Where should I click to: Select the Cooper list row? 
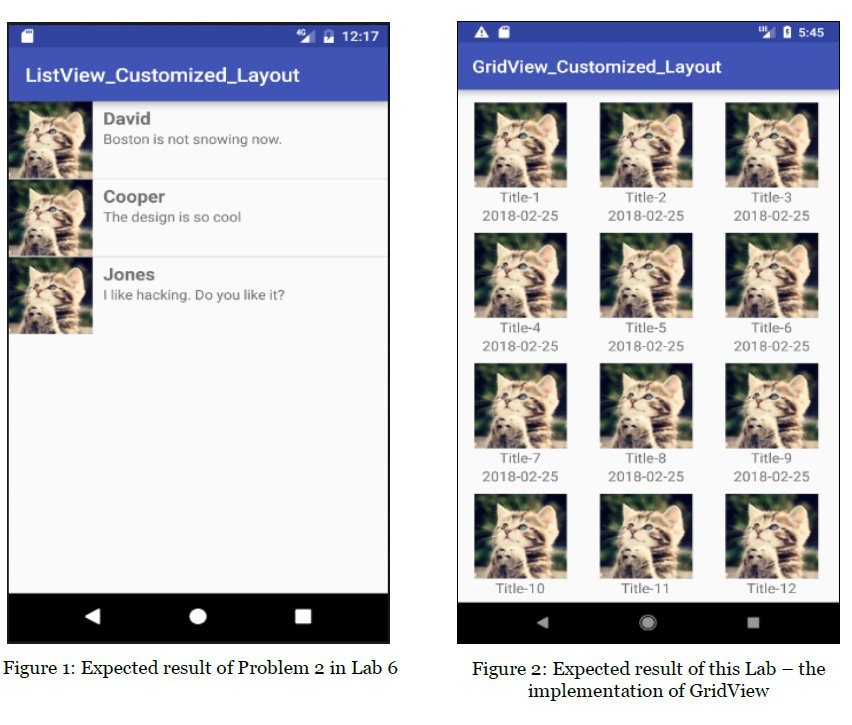[x=198, y=218]
